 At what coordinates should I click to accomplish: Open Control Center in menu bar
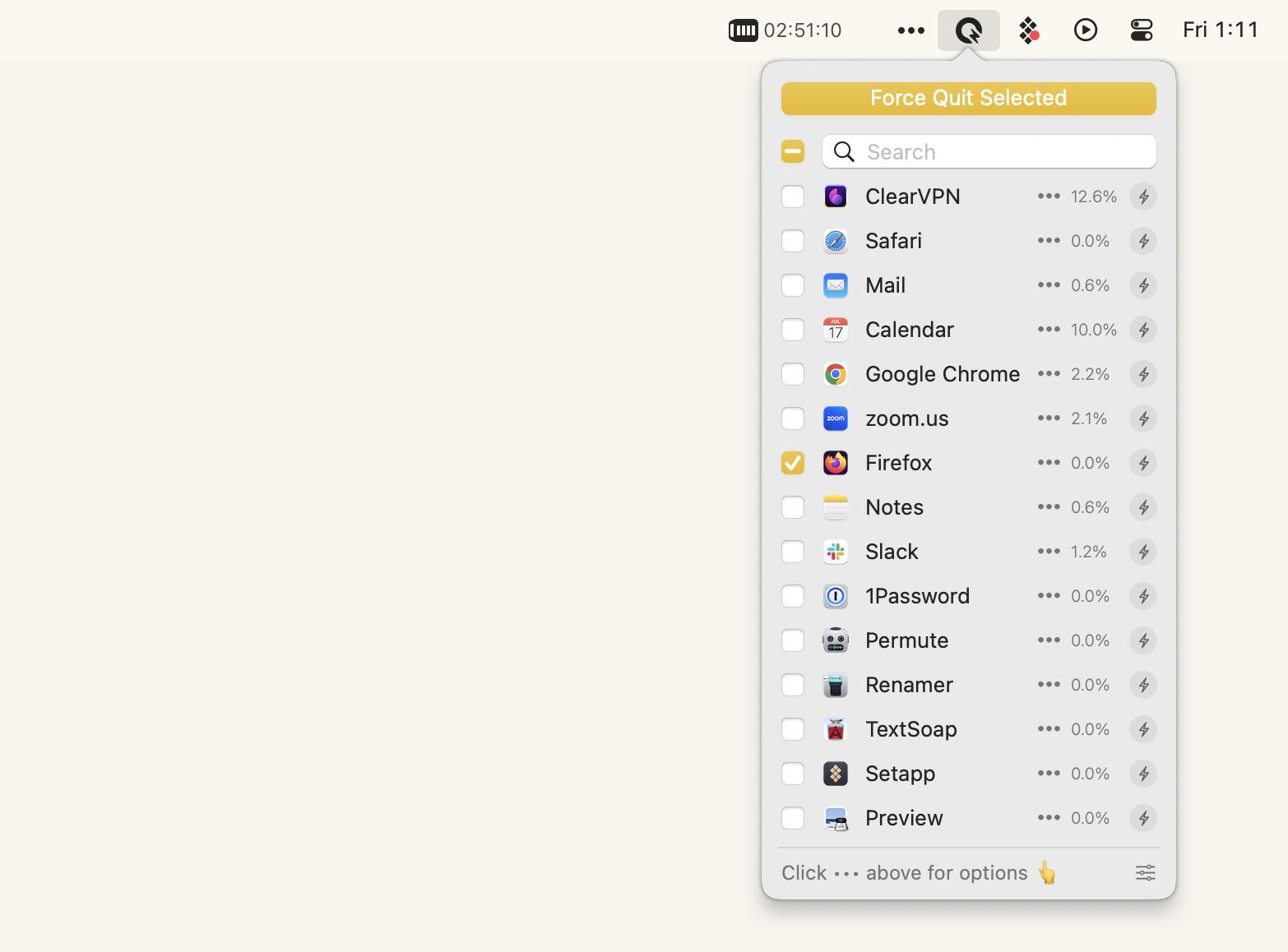click(1142, 30)
